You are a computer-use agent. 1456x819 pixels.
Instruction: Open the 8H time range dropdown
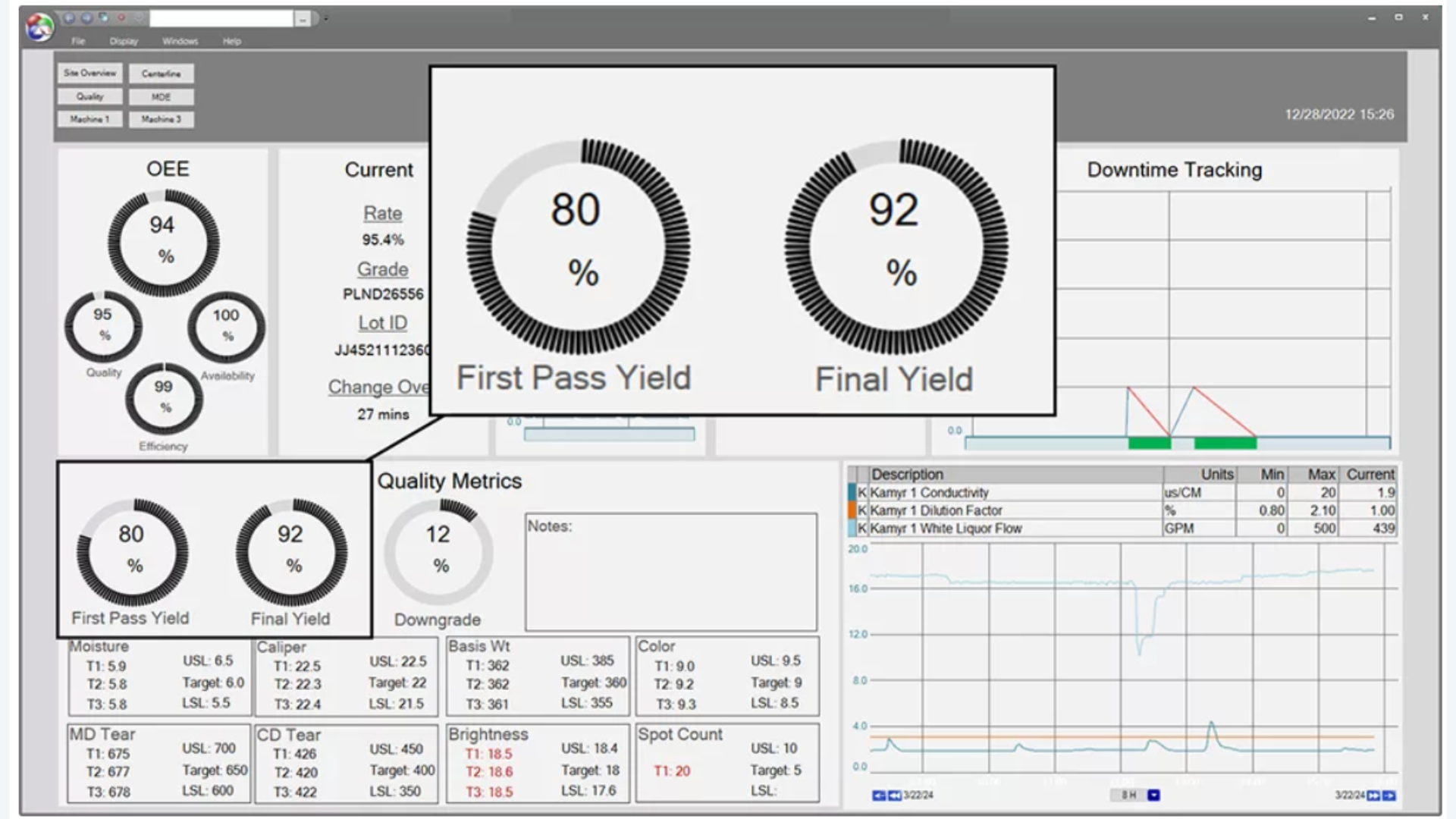1153,795
